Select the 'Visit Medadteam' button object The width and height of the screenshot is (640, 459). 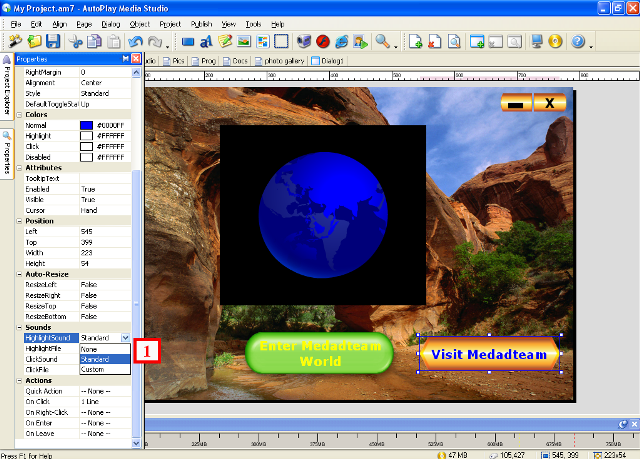tap(488, 354)
